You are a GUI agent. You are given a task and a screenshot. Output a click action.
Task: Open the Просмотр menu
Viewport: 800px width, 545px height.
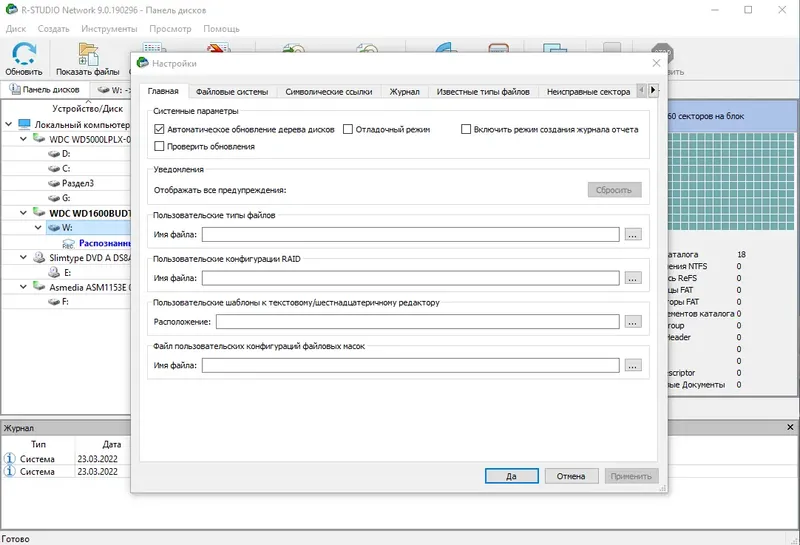click(x=170, y=29)
